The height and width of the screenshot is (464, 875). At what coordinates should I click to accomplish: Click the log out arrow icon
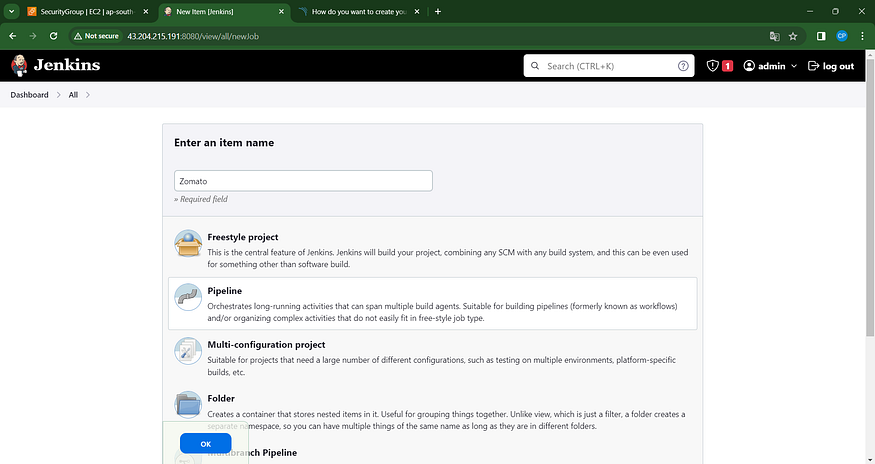coord(813,66)
